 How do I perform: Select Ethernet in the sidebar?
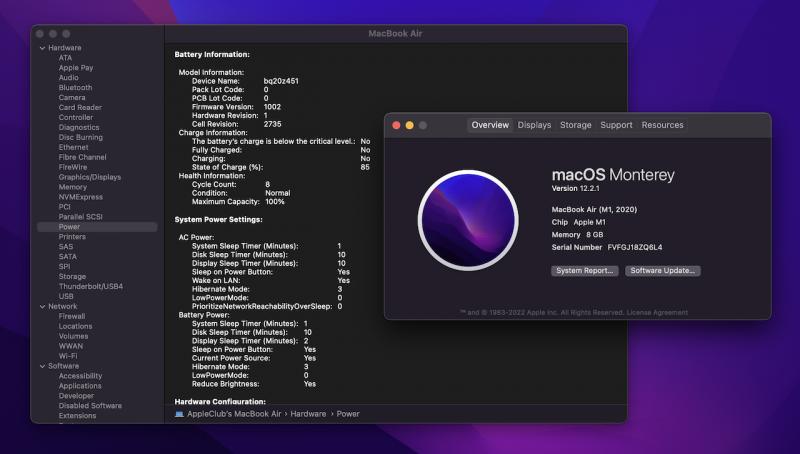pyautogui.click(x=73, y=147)
